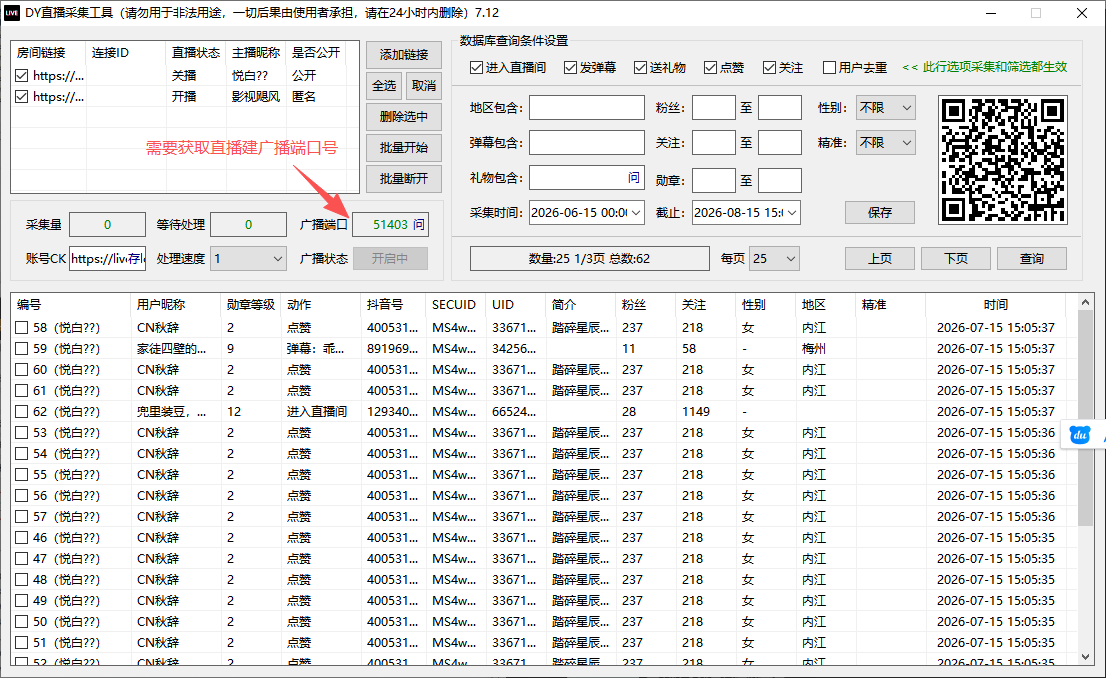Click the 采集量 value box
This screenshot has height=678, width=1106.
click(107, 224)
